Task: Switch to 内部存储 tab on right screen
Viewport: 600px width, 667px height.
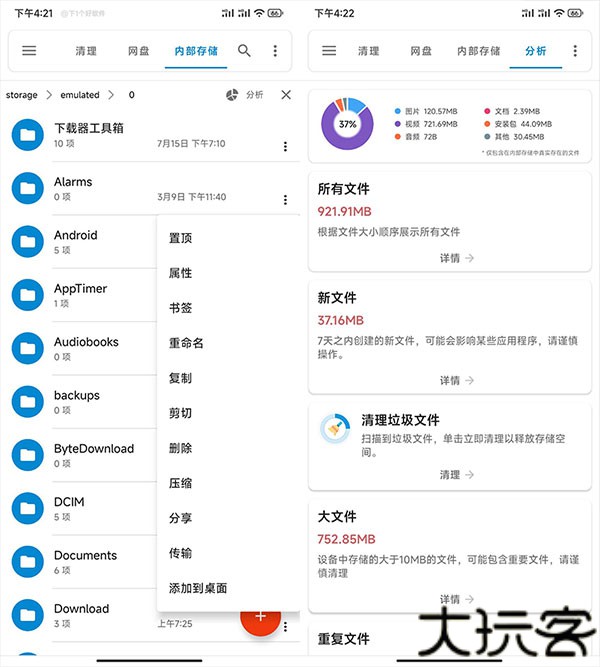Action: pos(479,51)
